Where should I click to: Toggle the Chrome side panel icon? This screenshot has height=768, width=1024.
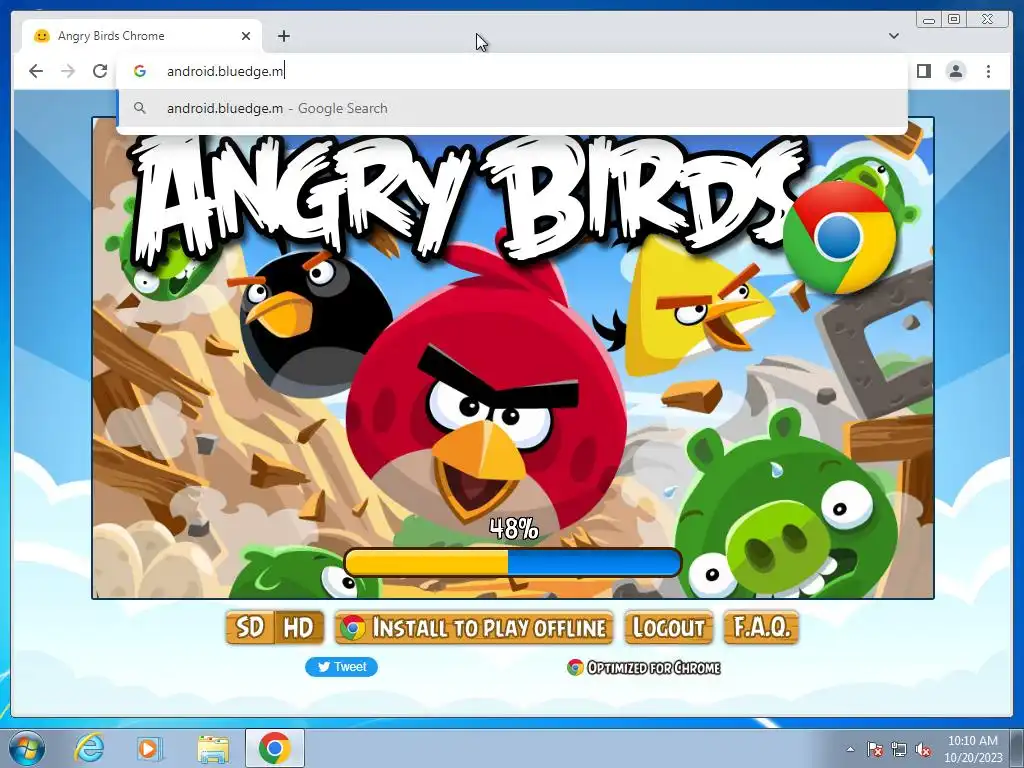(923, 71)
